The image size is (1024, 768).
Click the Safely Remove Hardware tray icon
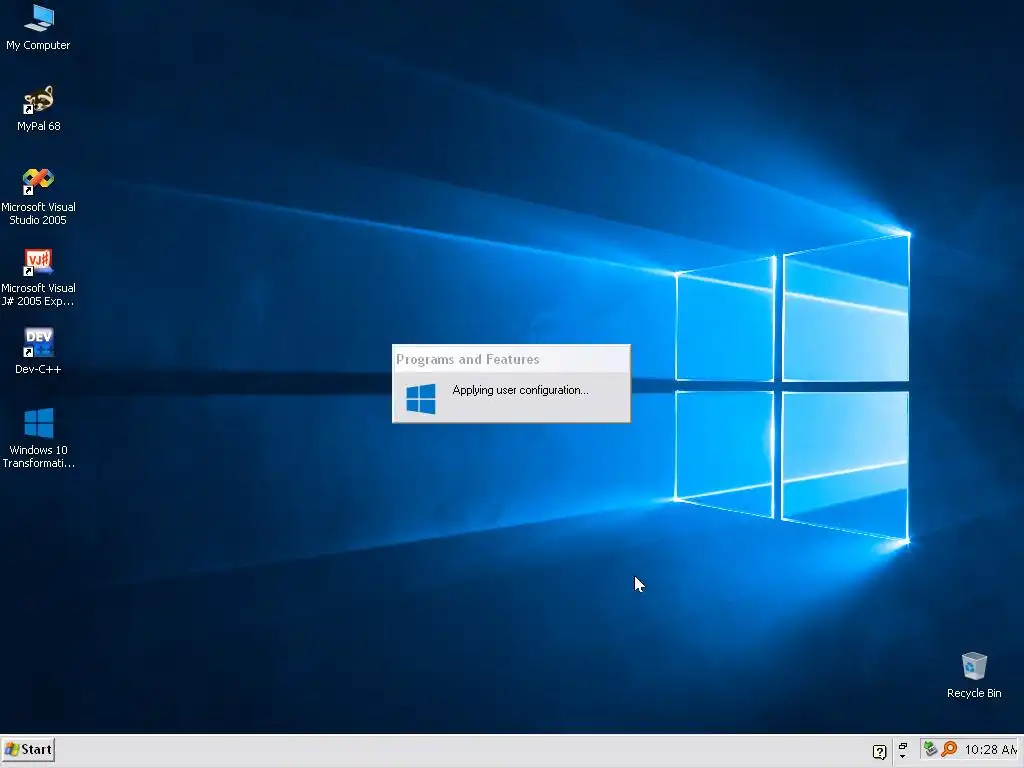[931, 749]
